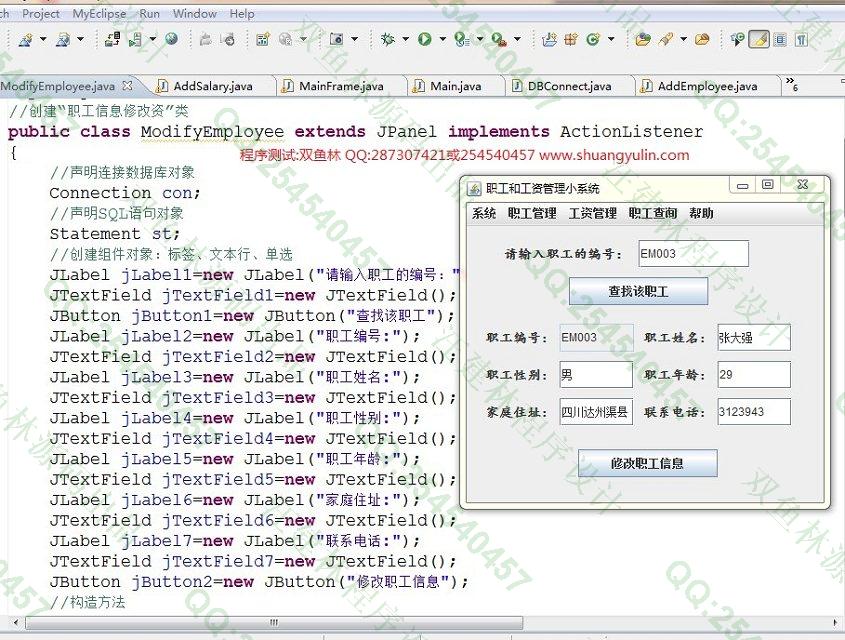845x640 pixels.
Task: Expand the Debug dropdown arrow
Action: 405,39
